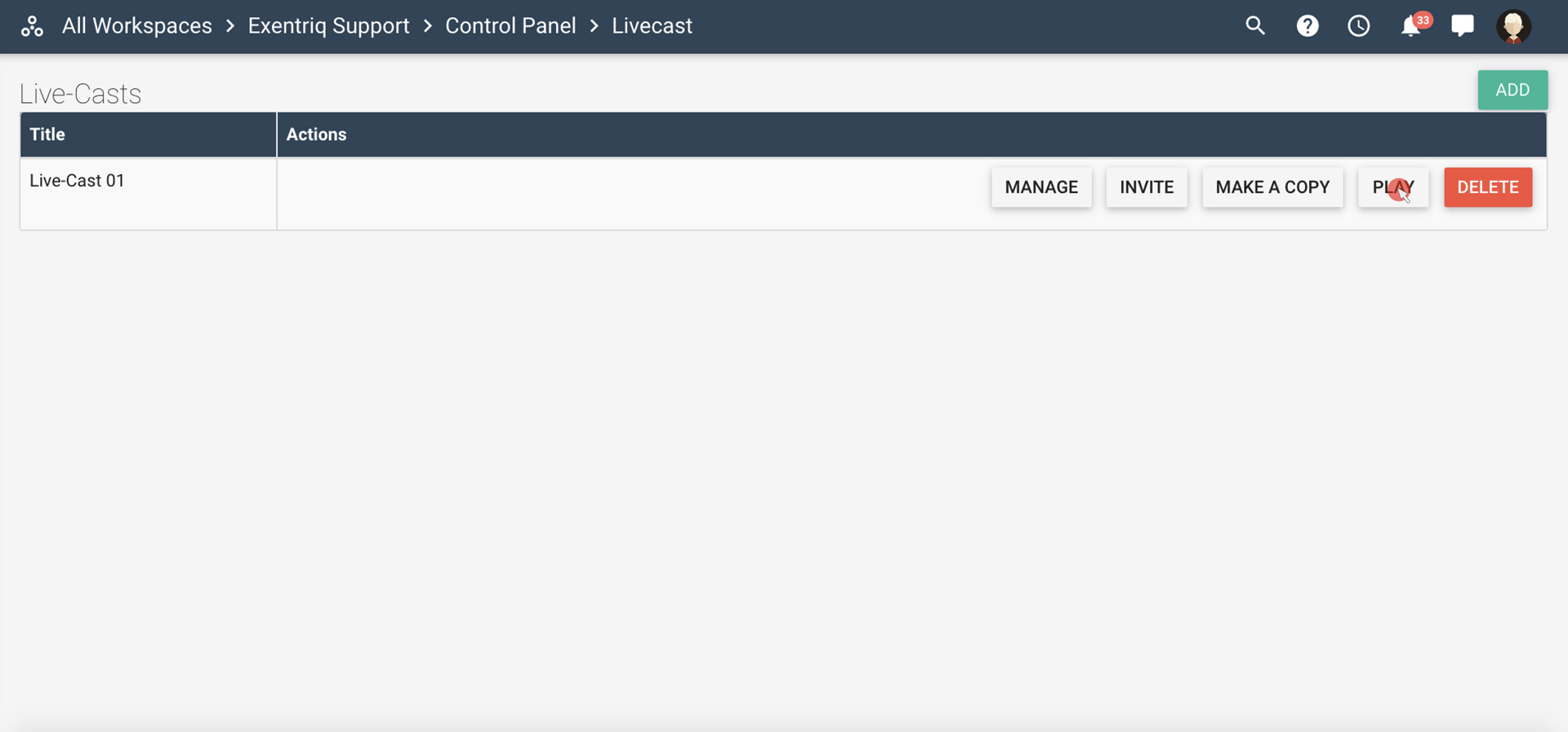Image resolution: width=1568 pixels, height=732 pixels.
Task: Add a new Live-Cast
Action: coord(1512,90)
